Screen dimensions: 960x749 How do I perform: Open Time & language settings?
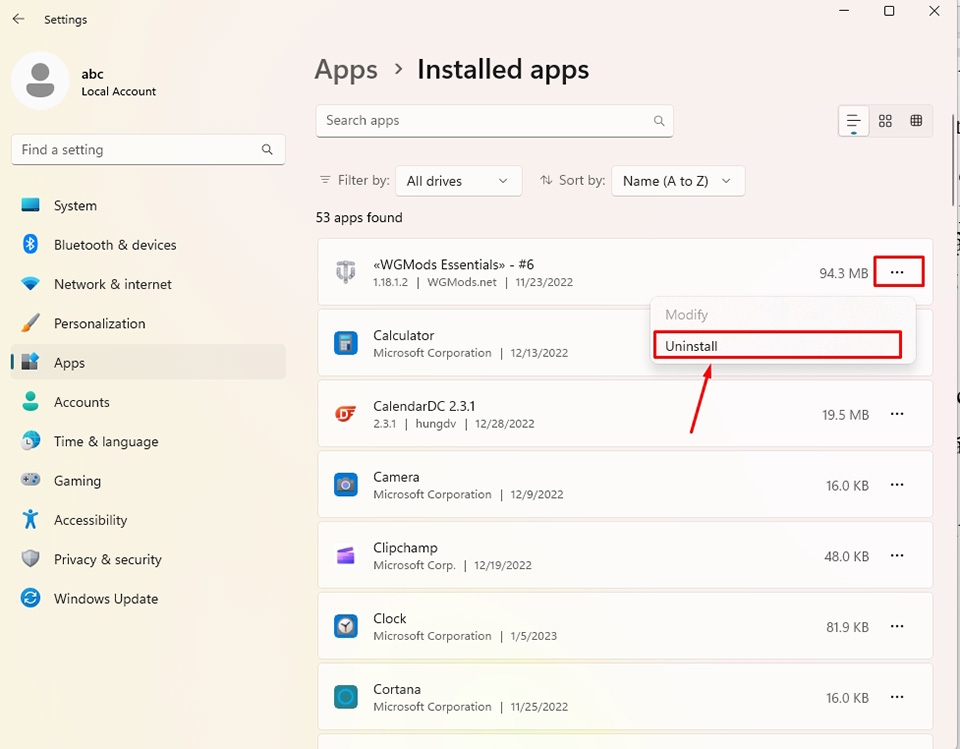coord(148,441)
